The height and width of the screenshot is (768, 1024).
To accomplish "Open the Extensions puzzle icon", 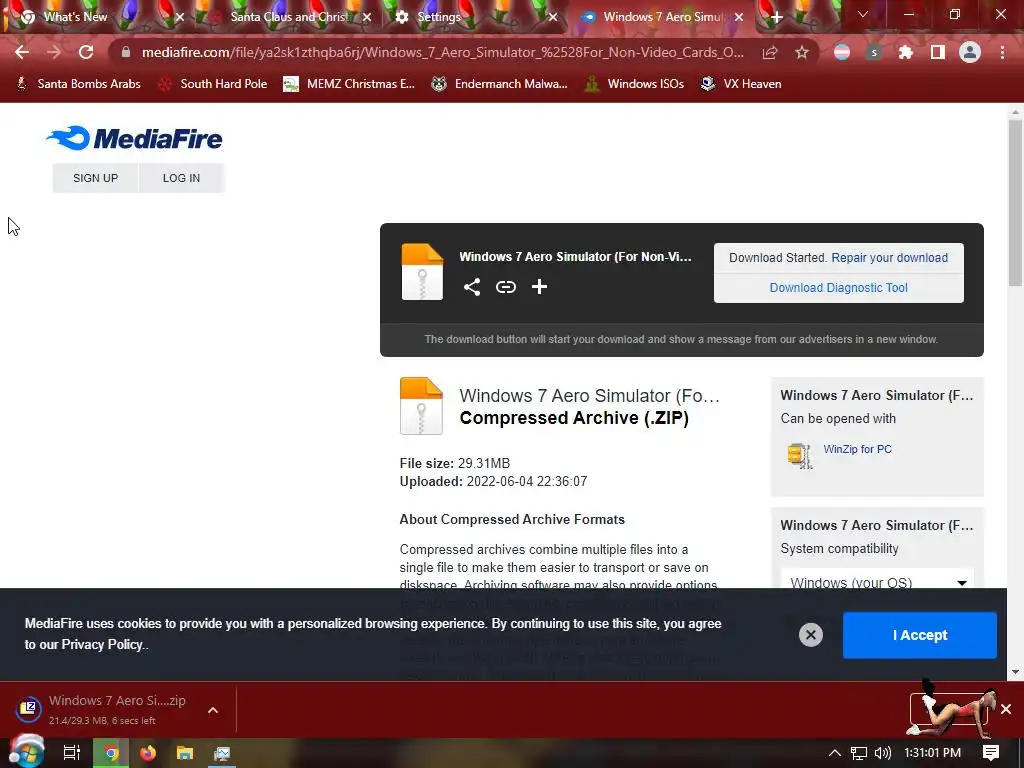I will pos(906,52).
